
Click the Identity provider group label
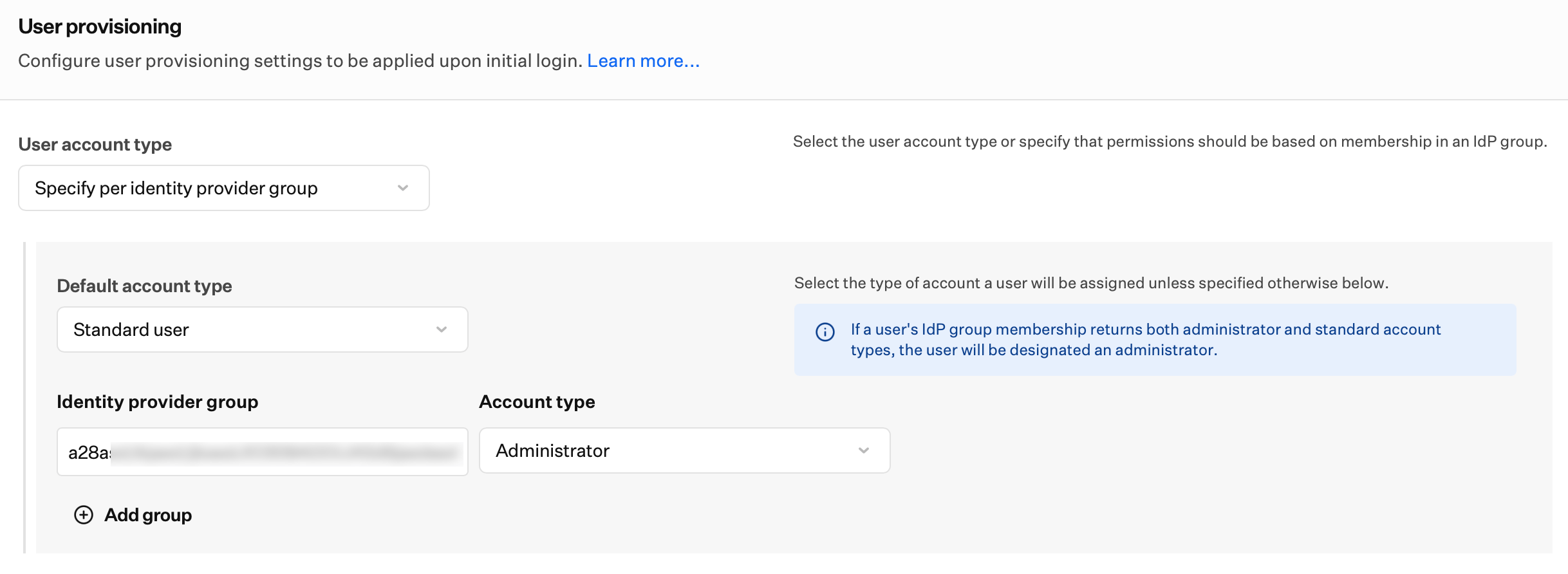[x=157, y=402]
